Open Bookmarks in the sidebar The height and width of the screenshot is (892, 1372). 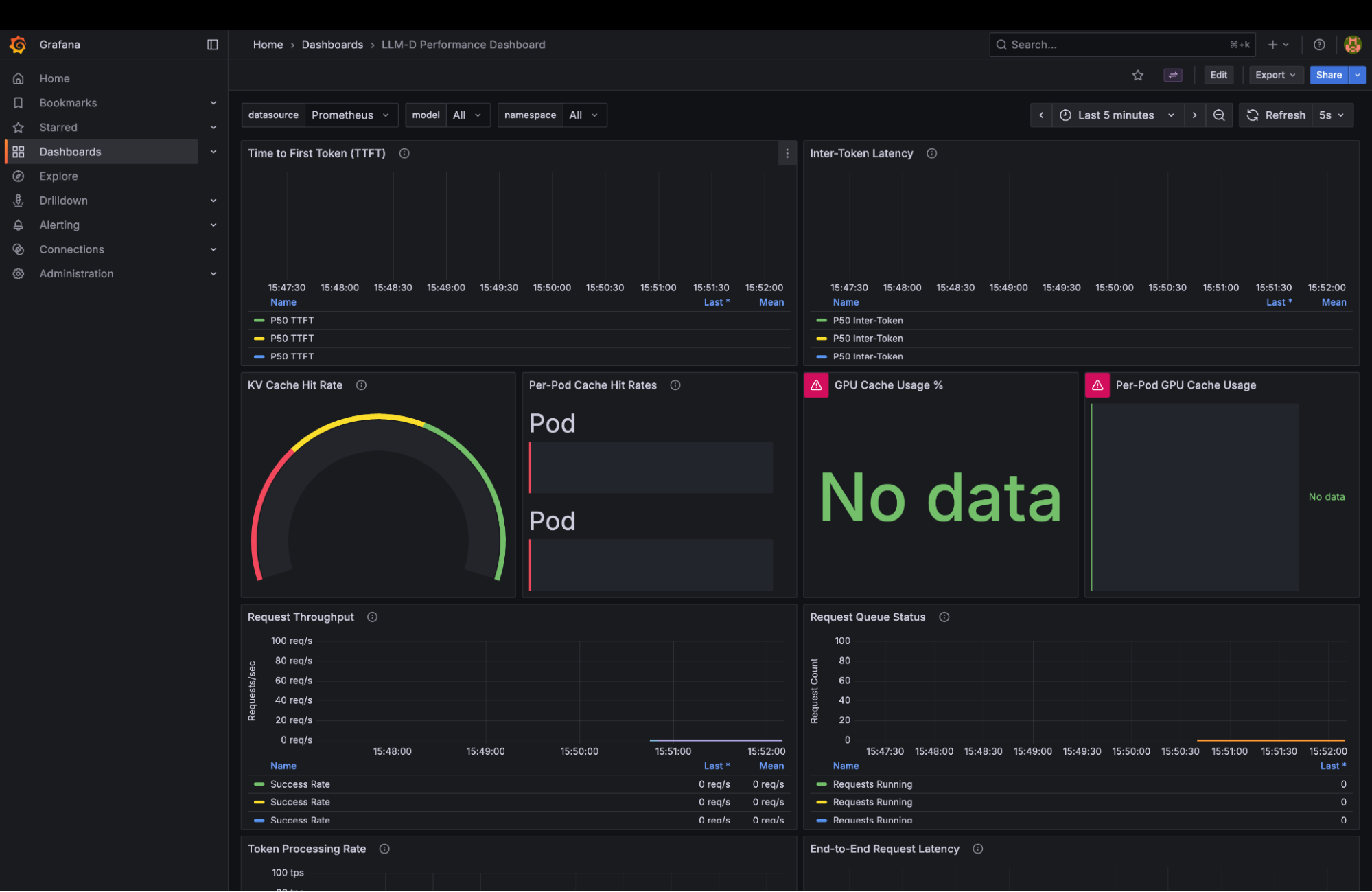click(68, 103)
